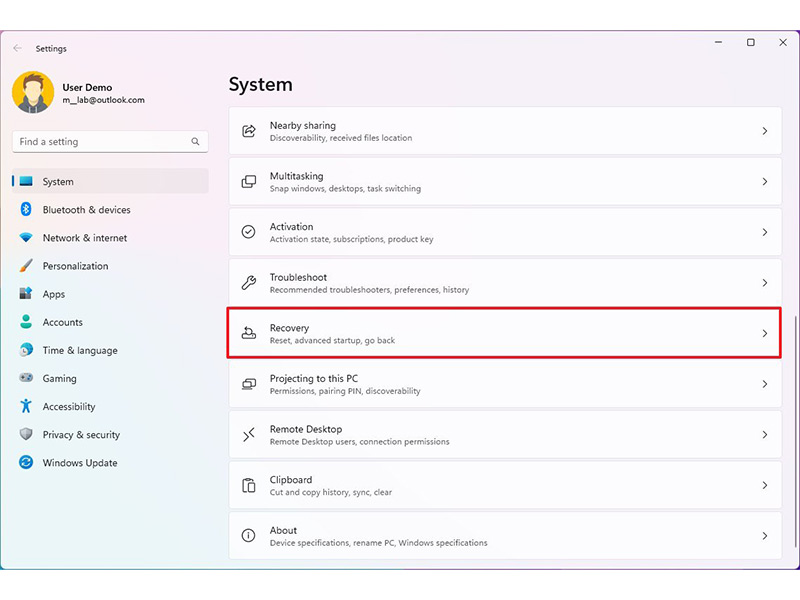The image size is (800, 600).
Task: Click the Apps icon in sidebar
Action: point(26,293)
